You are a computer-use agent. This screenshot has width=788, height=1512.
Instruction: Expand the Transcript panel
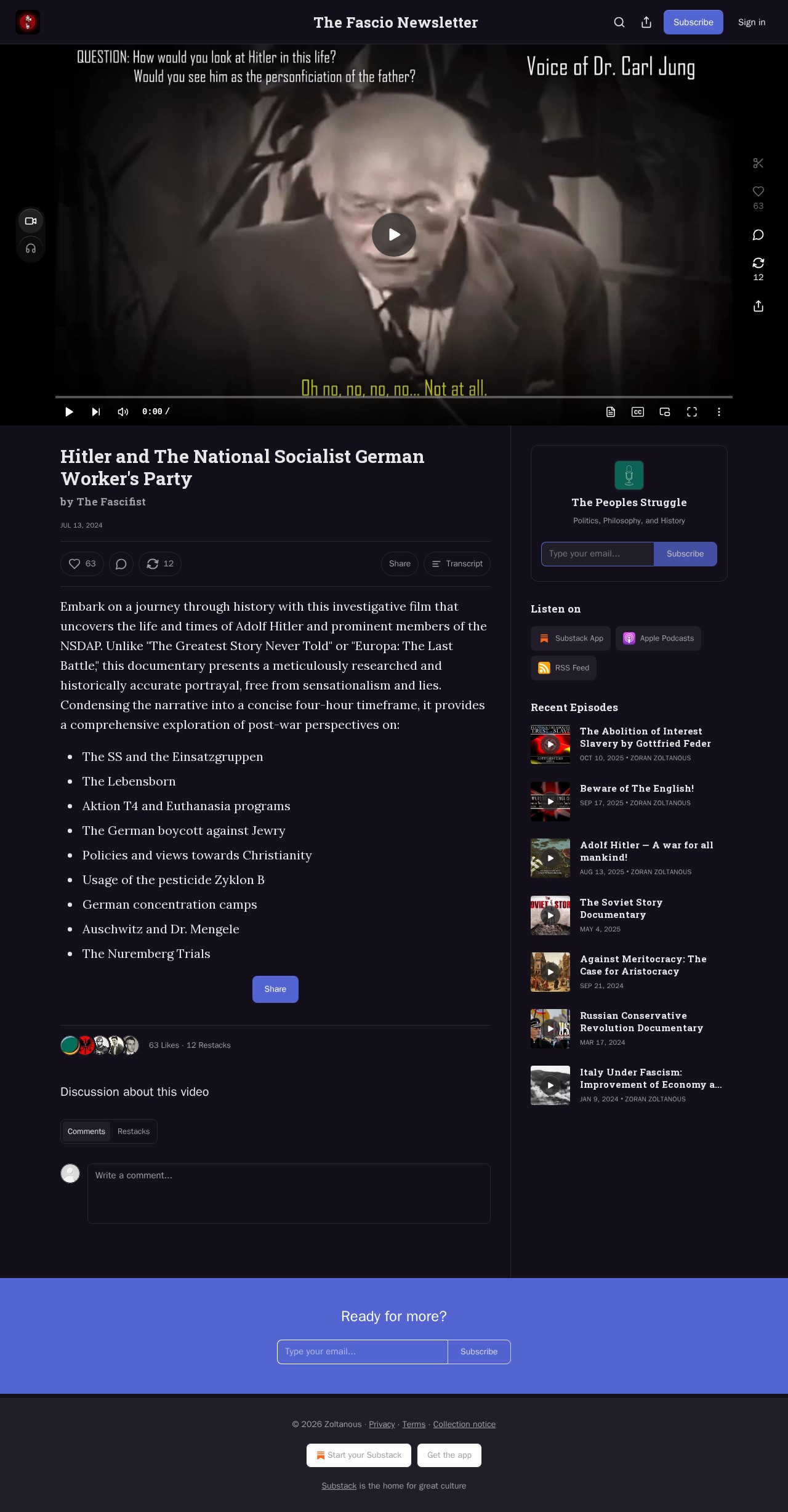point(457,564)
